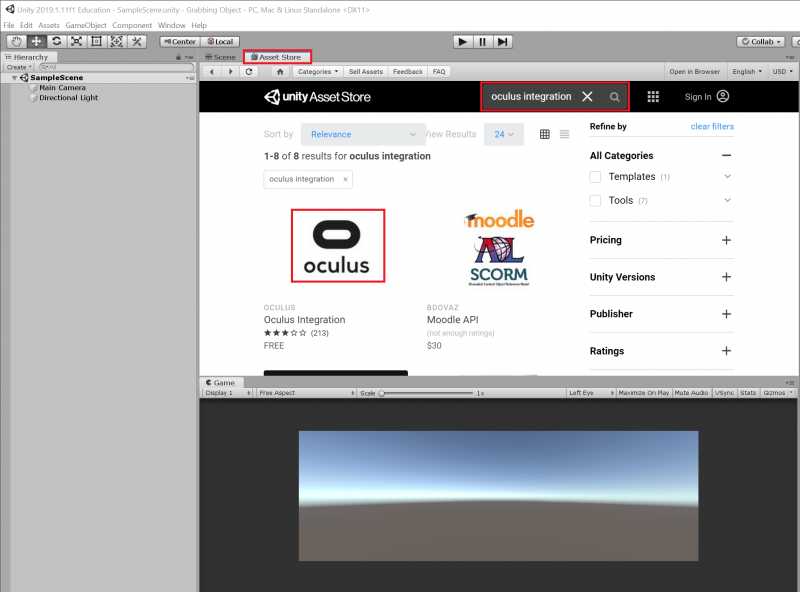
Task: Toggle Local handle rotation
Action: (220, 42)
